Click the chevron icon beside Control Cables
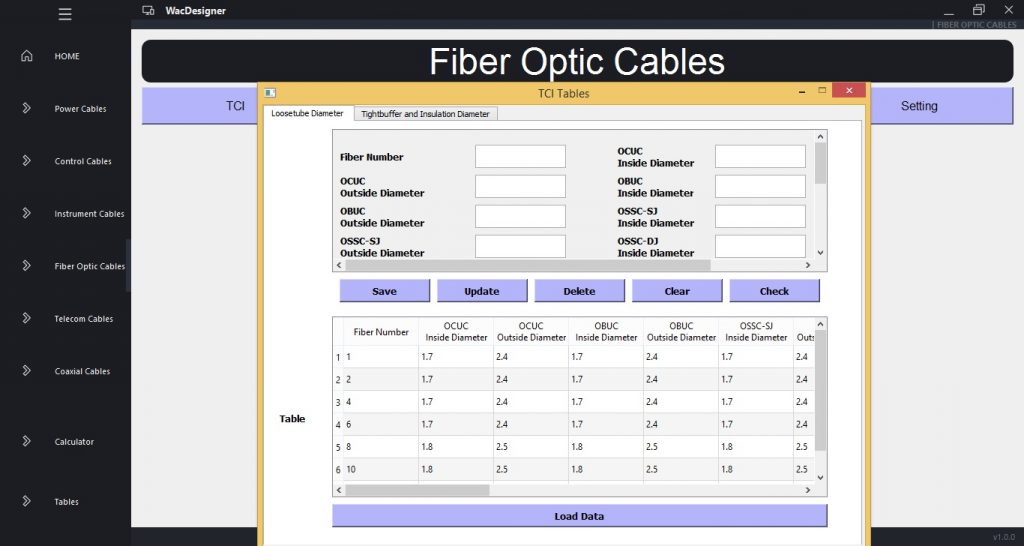This screenshot has width=1024, height=546. [x=27, y=161]
